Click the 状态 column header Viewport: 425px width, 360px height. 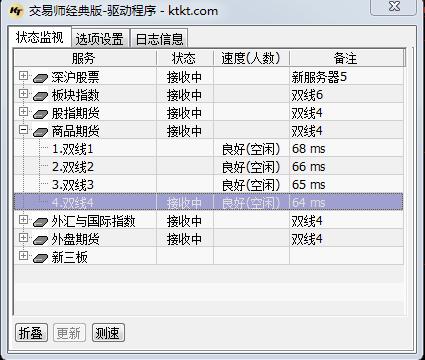184,58
